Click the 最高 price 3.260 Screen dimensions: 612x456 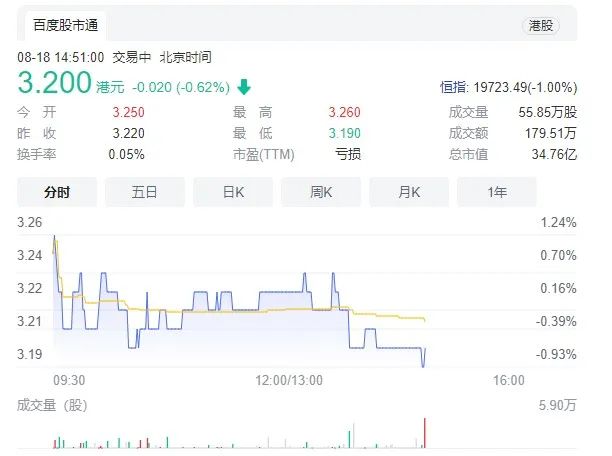coord(344,112)
